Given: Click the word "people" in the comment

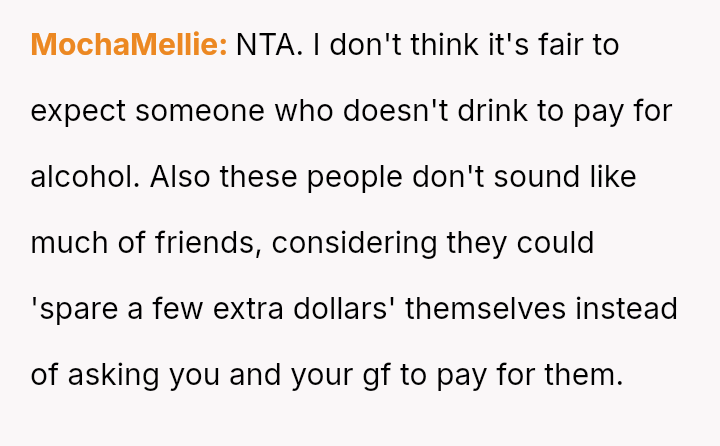Looking at the screenshot, I should click(x=348, y=177).
